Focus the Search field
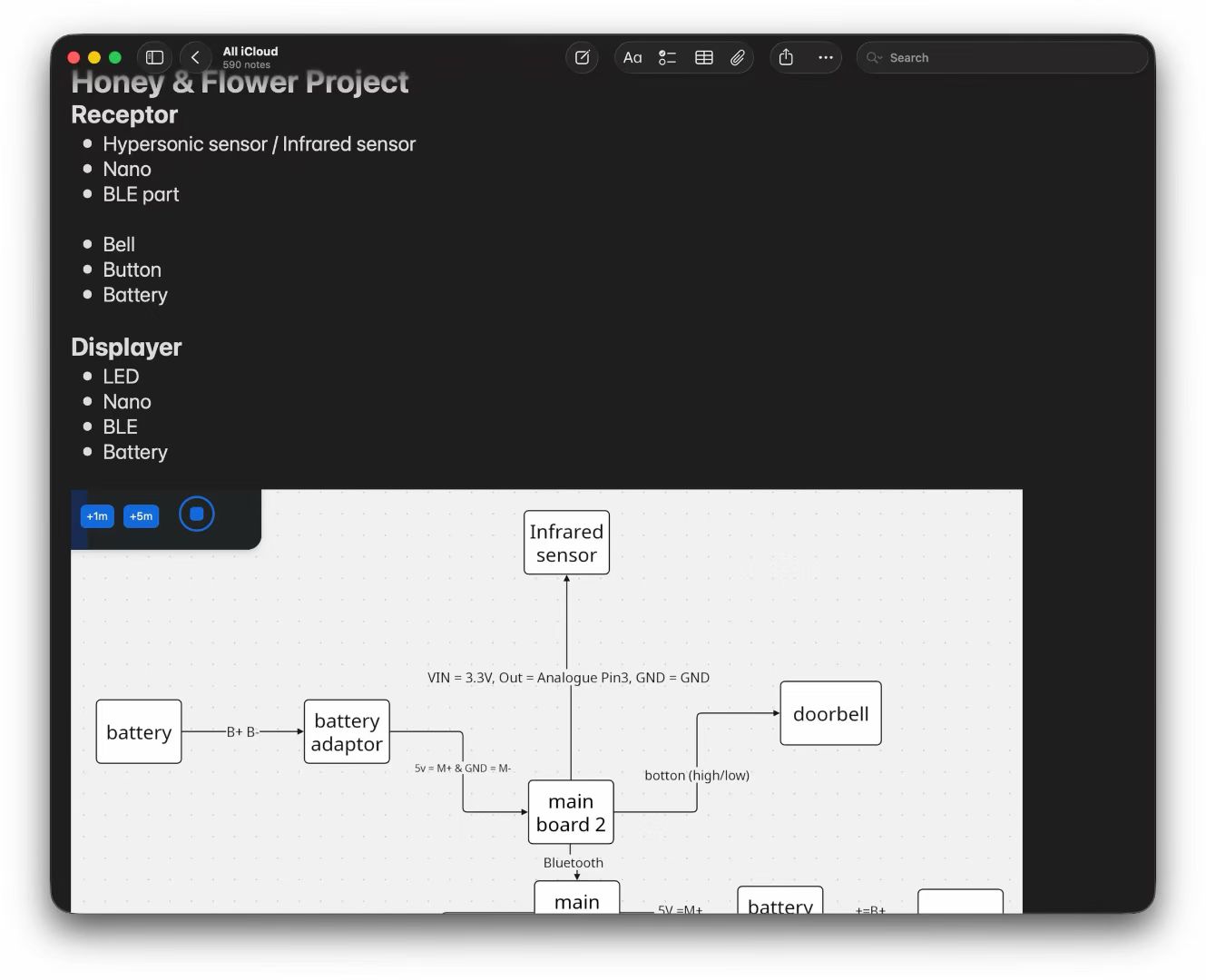The height and width of the screenshot is (980, 1206). 1002,57
